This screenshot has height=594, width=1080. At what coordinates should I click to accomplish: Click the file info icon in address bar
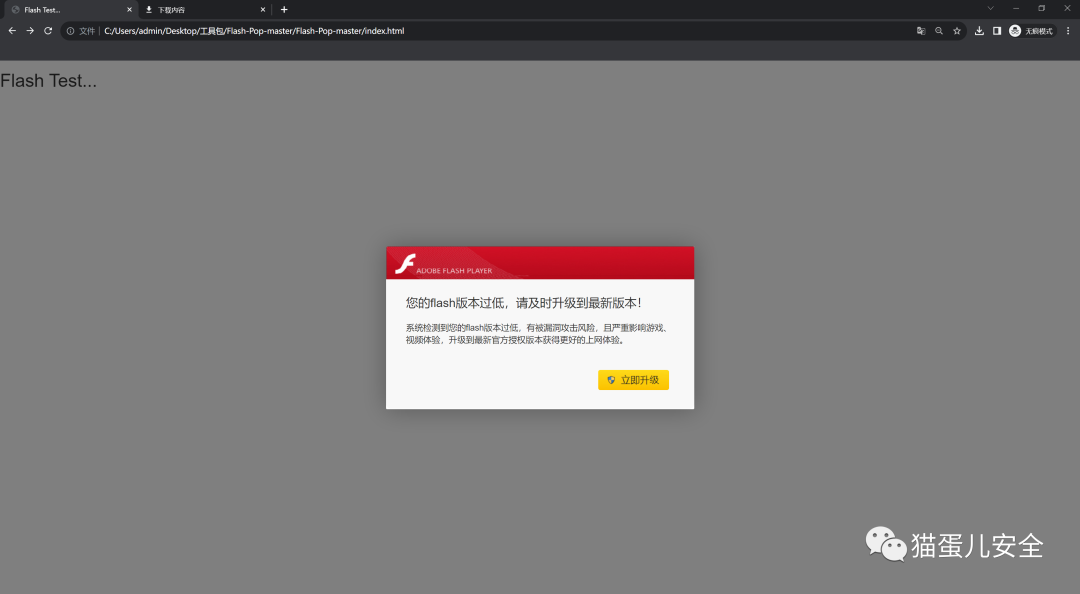(70, 31)
